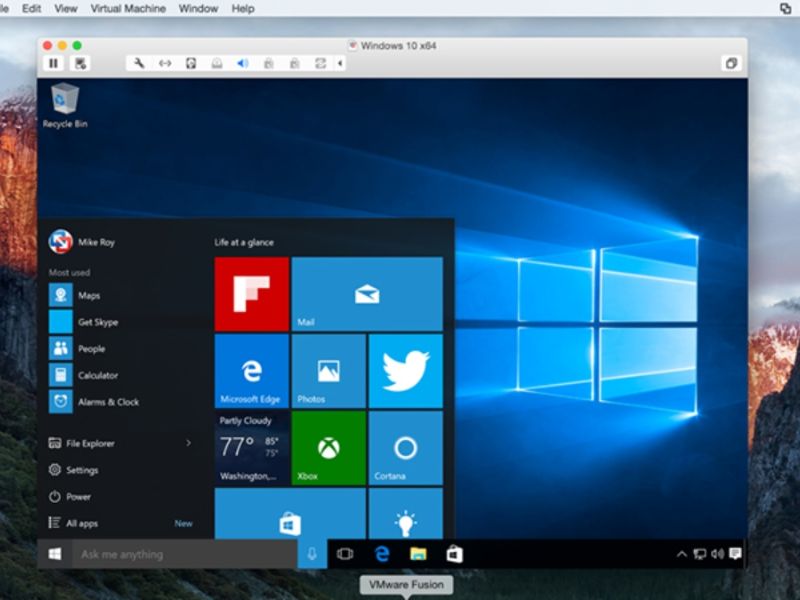Viewport: 800px width, 600px height.
Task: Show hidden tray icons chevron
Action: click(x=681, y=554)
